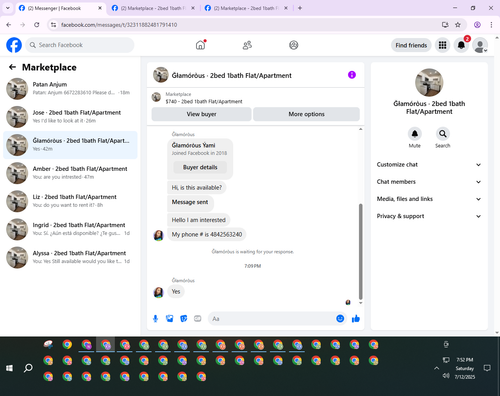Go back using the Marketplace back arrow
This screenshot has height=396, width=500.
12,67
